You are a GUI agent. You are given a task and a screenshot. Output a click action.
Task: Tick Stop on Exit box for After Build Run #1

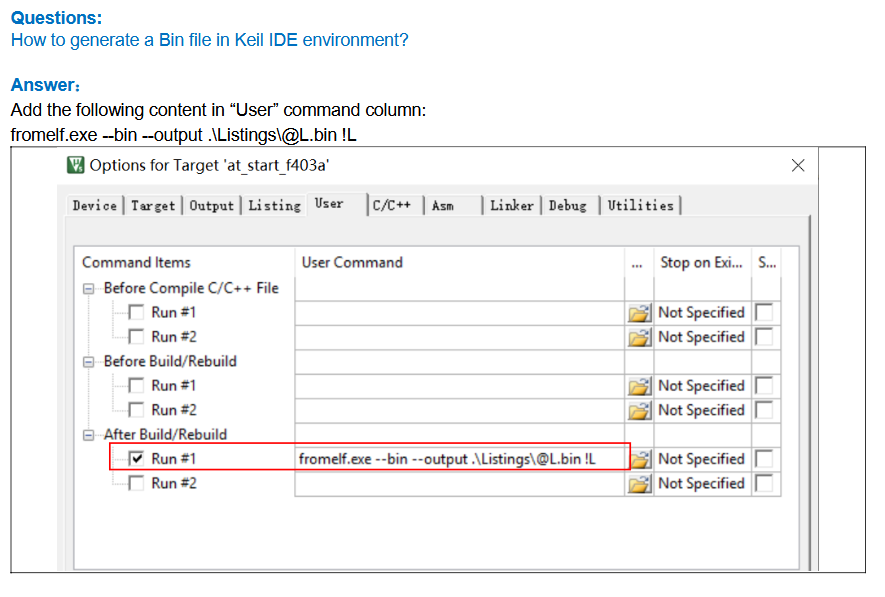[x=764, y=459]
